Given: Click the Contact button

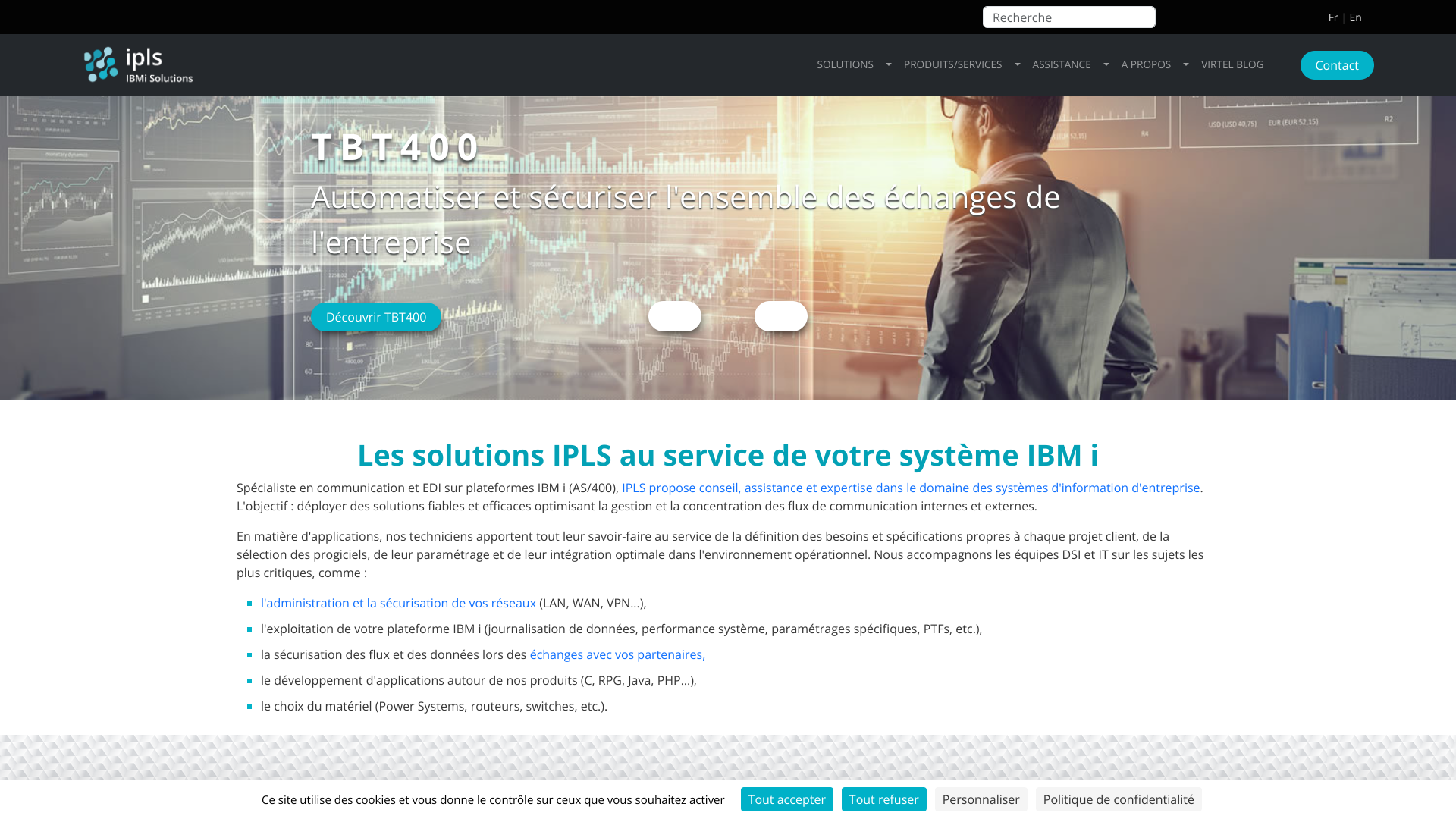Looking at the screenshot, I should click(1337, 65).
